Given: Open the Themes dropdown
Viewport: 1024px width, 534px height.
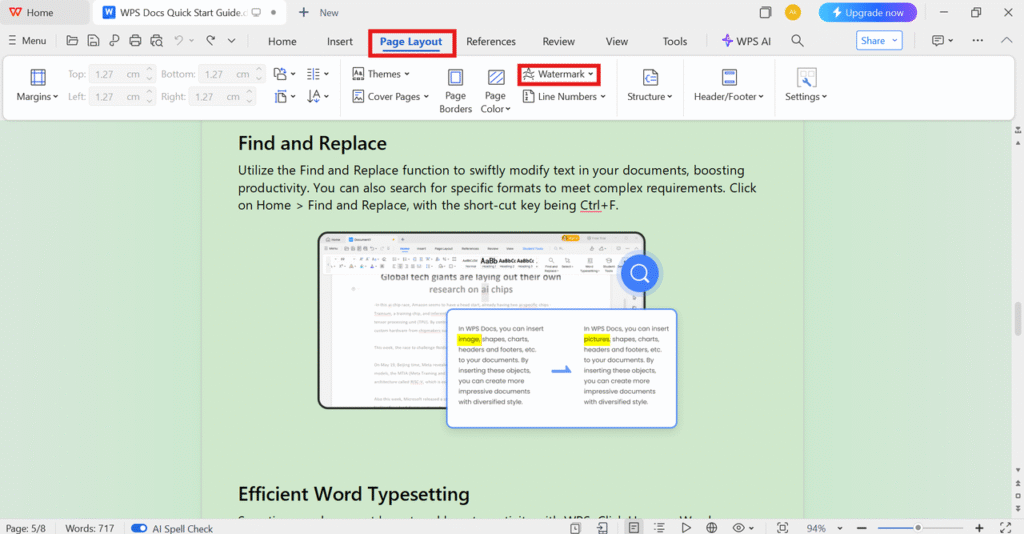Looking at the screenshot, I should tap(381, 74).
